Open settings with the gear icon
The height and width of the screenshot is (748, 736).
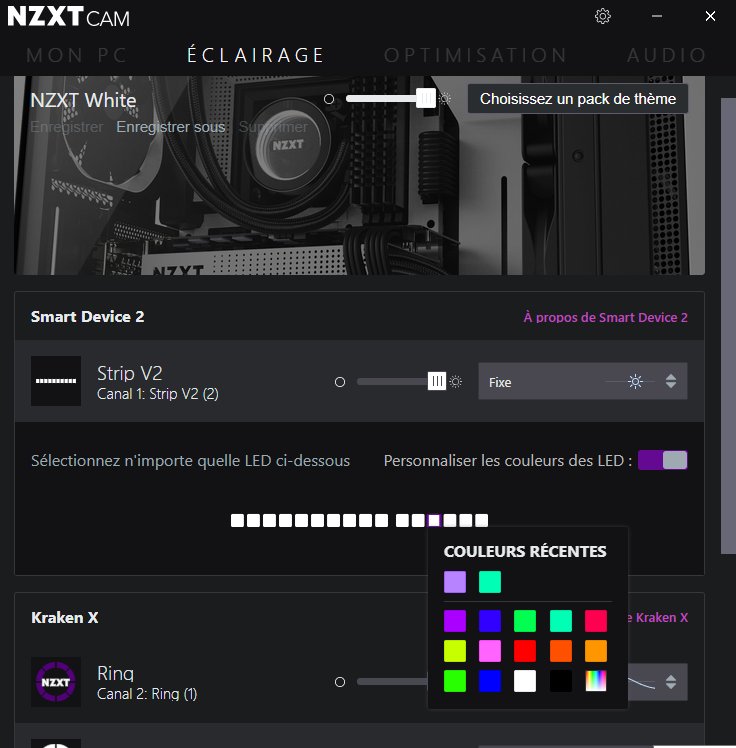(603, 16)
